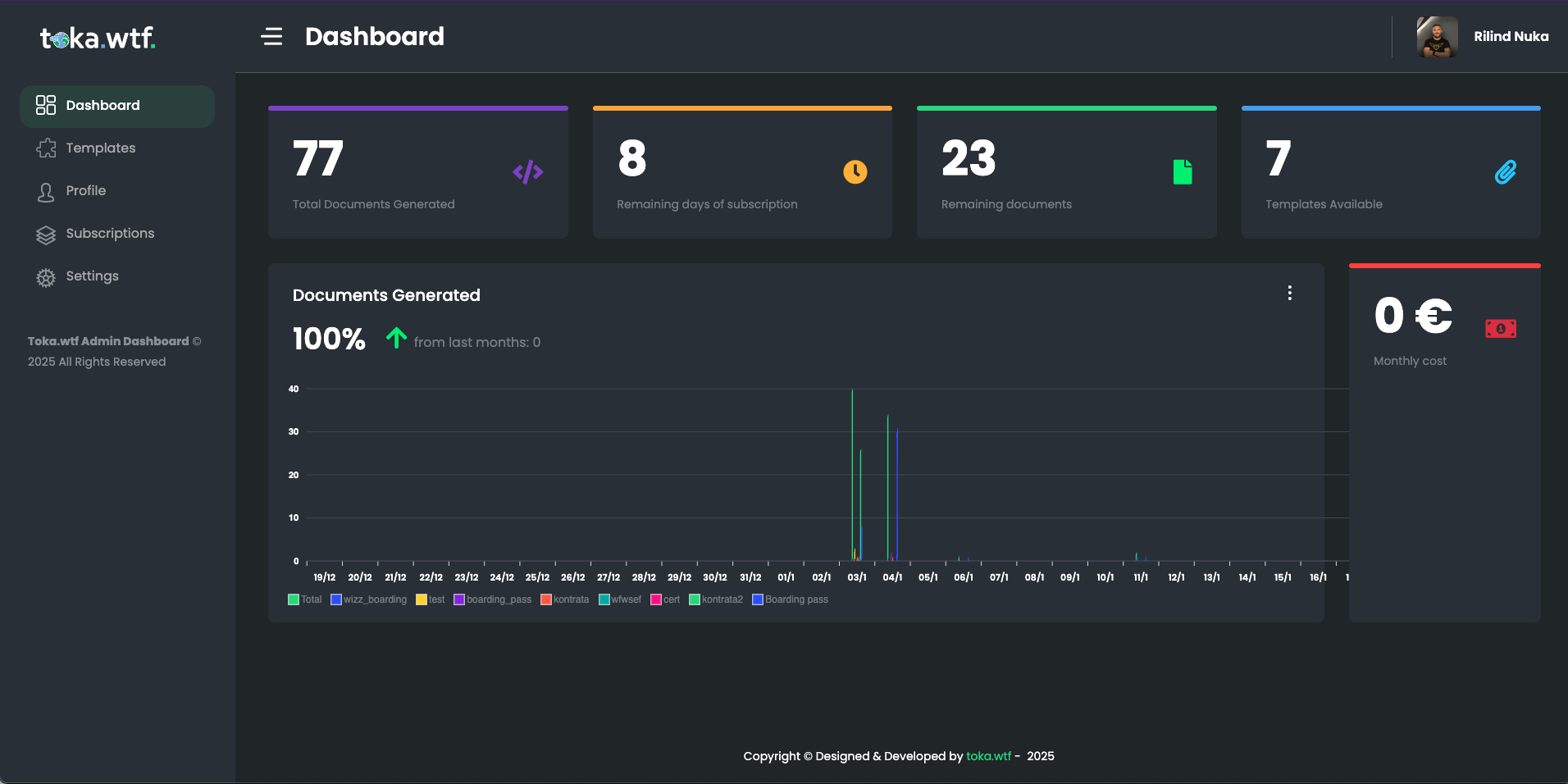Click the green upward arrow icon
The image size is (1568, 784).
pos(396,338)
